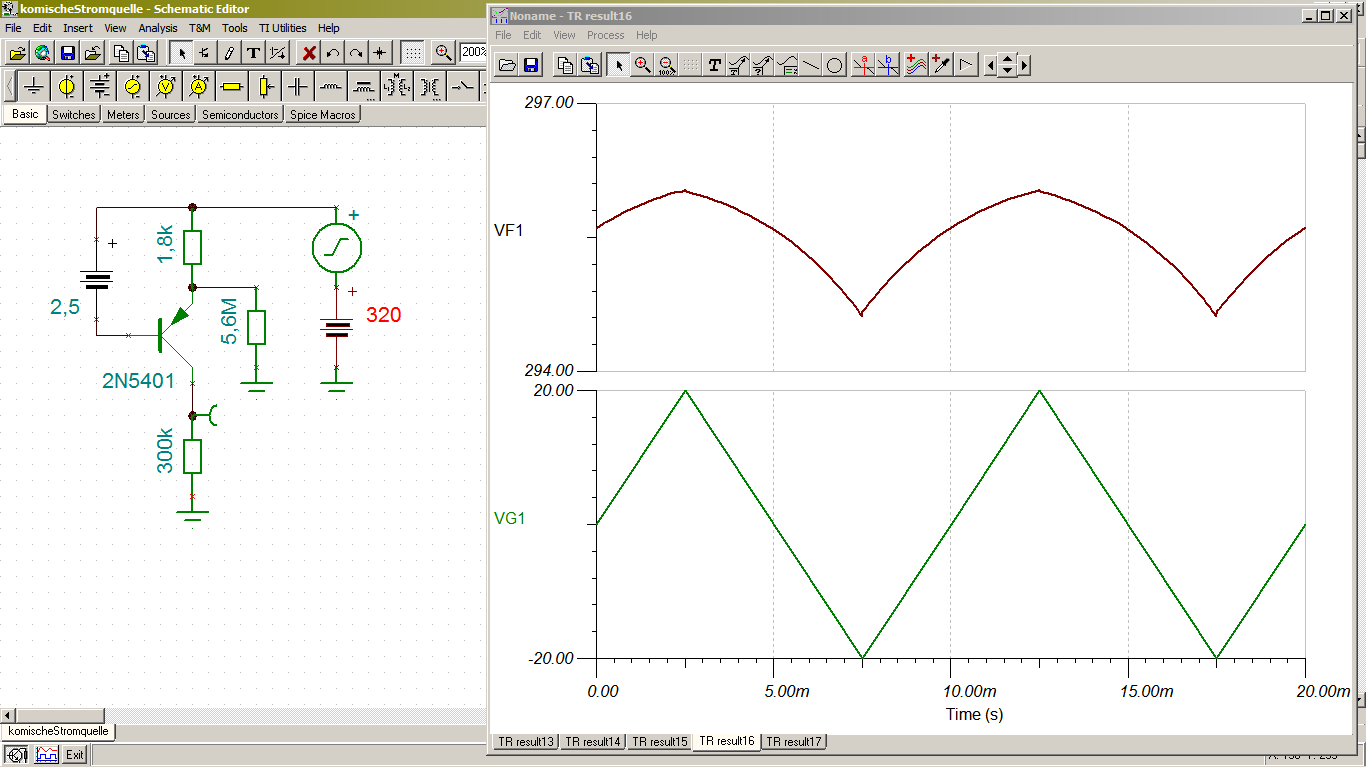1366x768 pixels.
Task: Open the Process menu in result window
Action: pyautogui.click(x=606, y=35)
